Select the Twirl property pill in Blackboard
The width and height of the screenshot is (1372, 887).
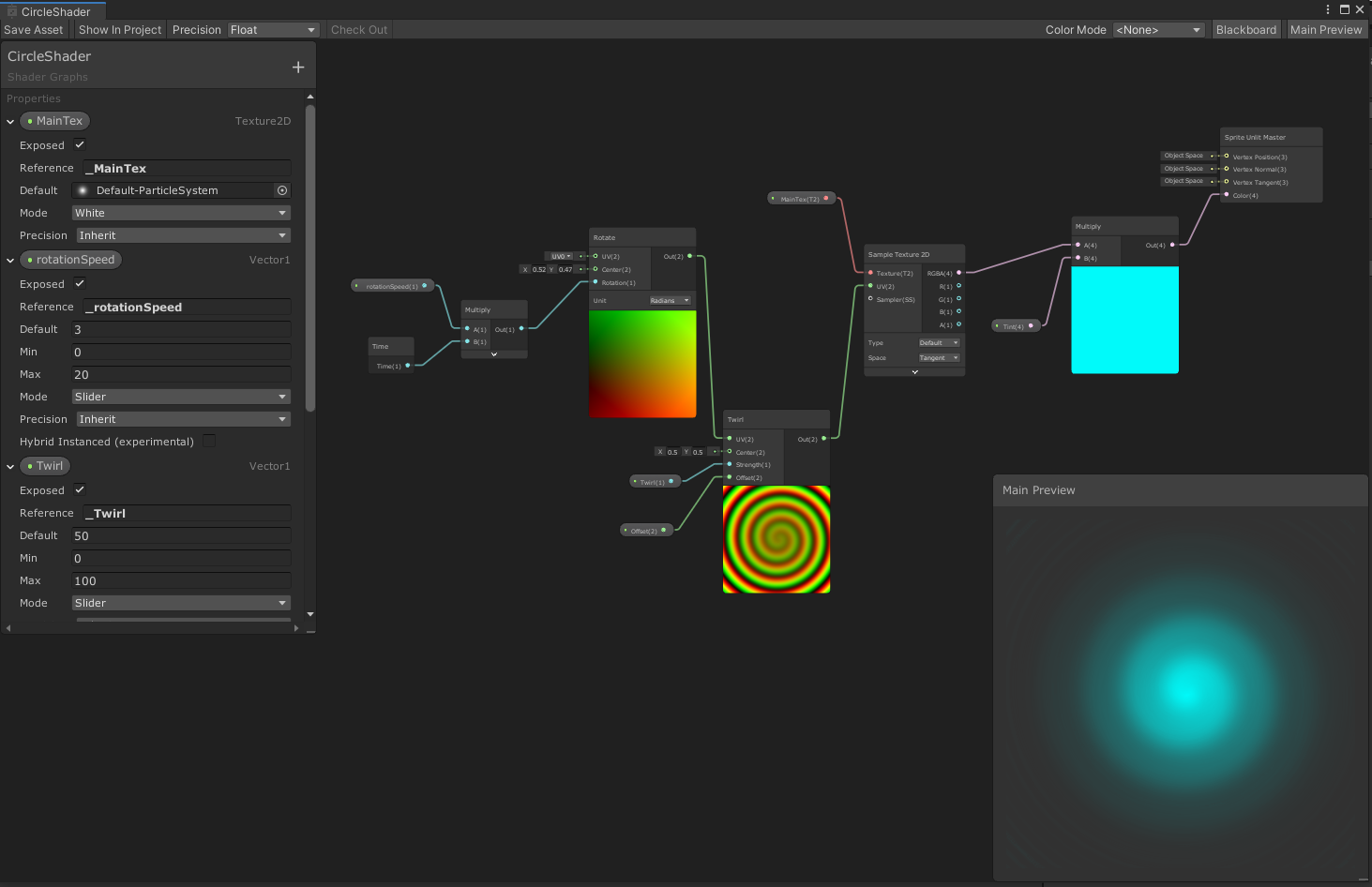point(45,466)
